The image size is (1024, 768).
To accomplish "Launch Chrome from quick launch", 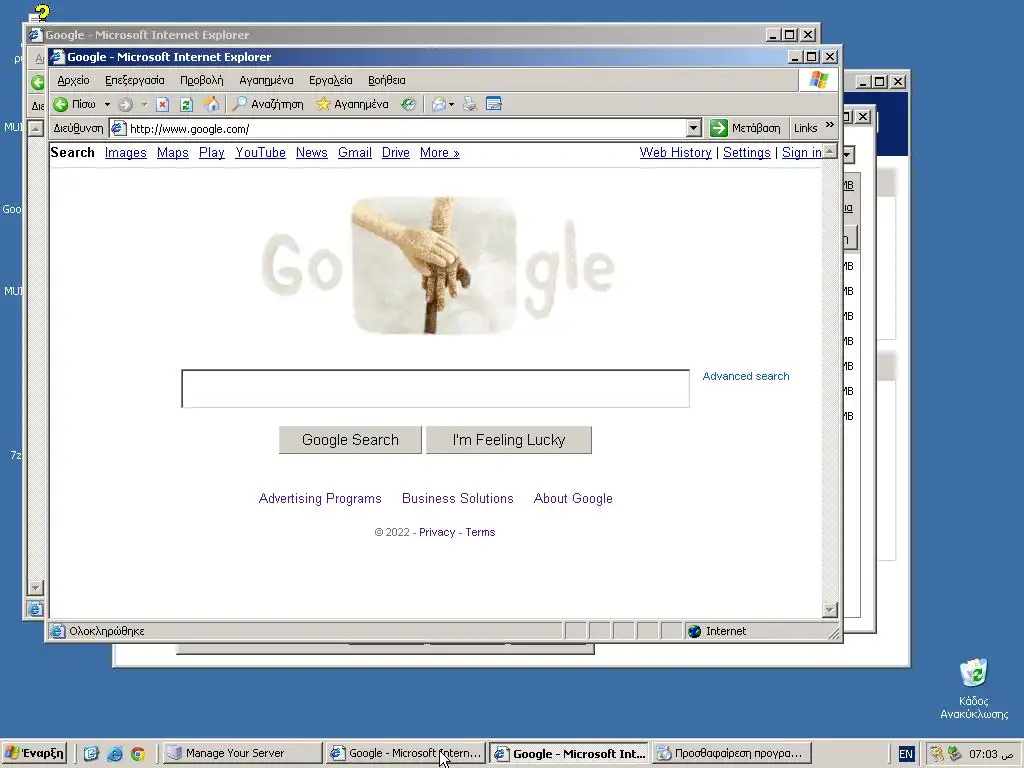I will 138,753.
